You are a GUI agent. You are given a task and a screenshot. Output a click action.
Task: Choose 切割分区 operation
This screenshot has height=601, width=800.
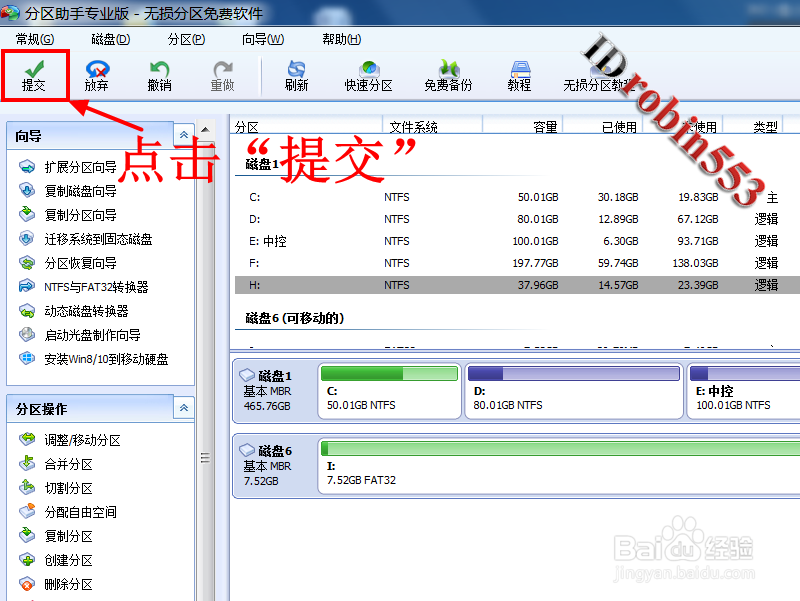tap(56, 488)
